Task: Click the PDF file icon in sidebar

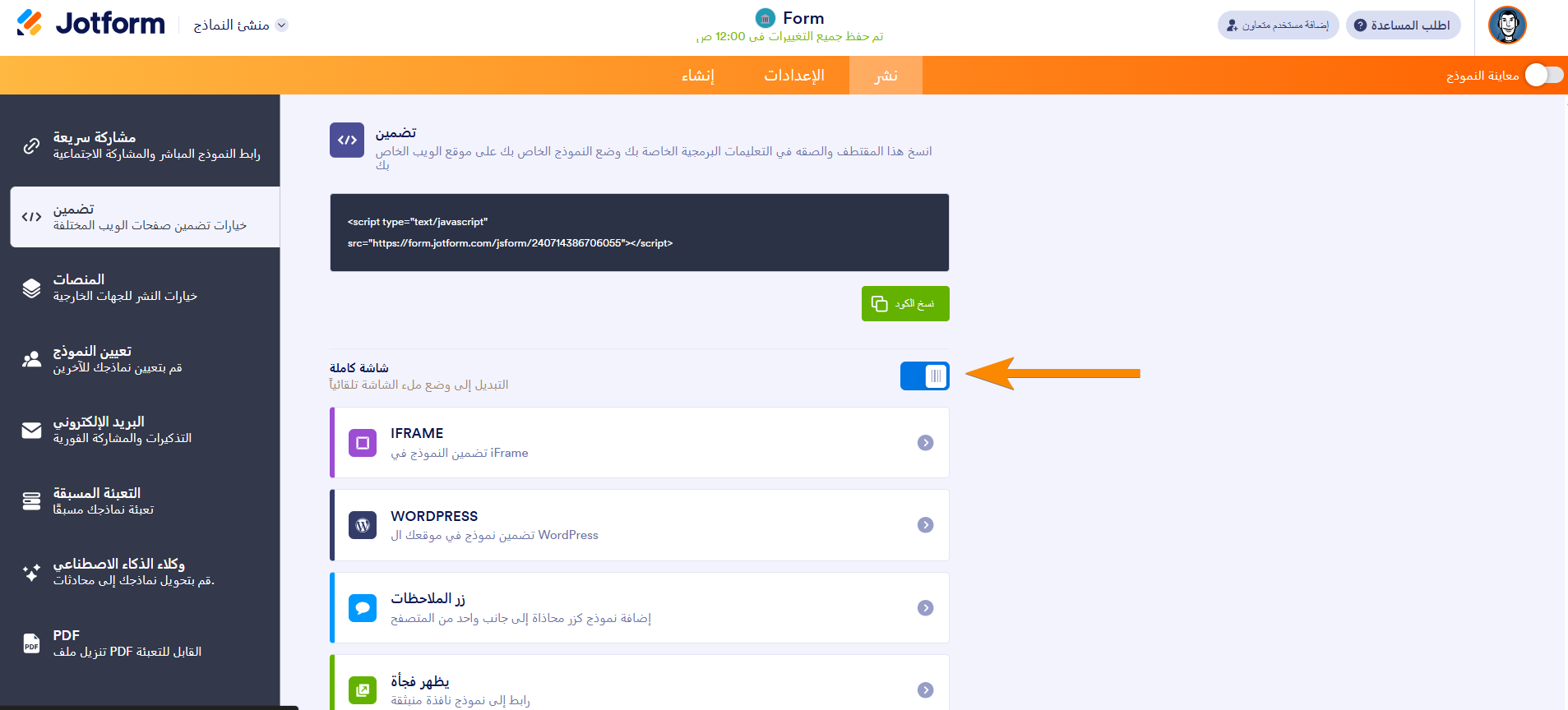Action: tap(31, 643)
